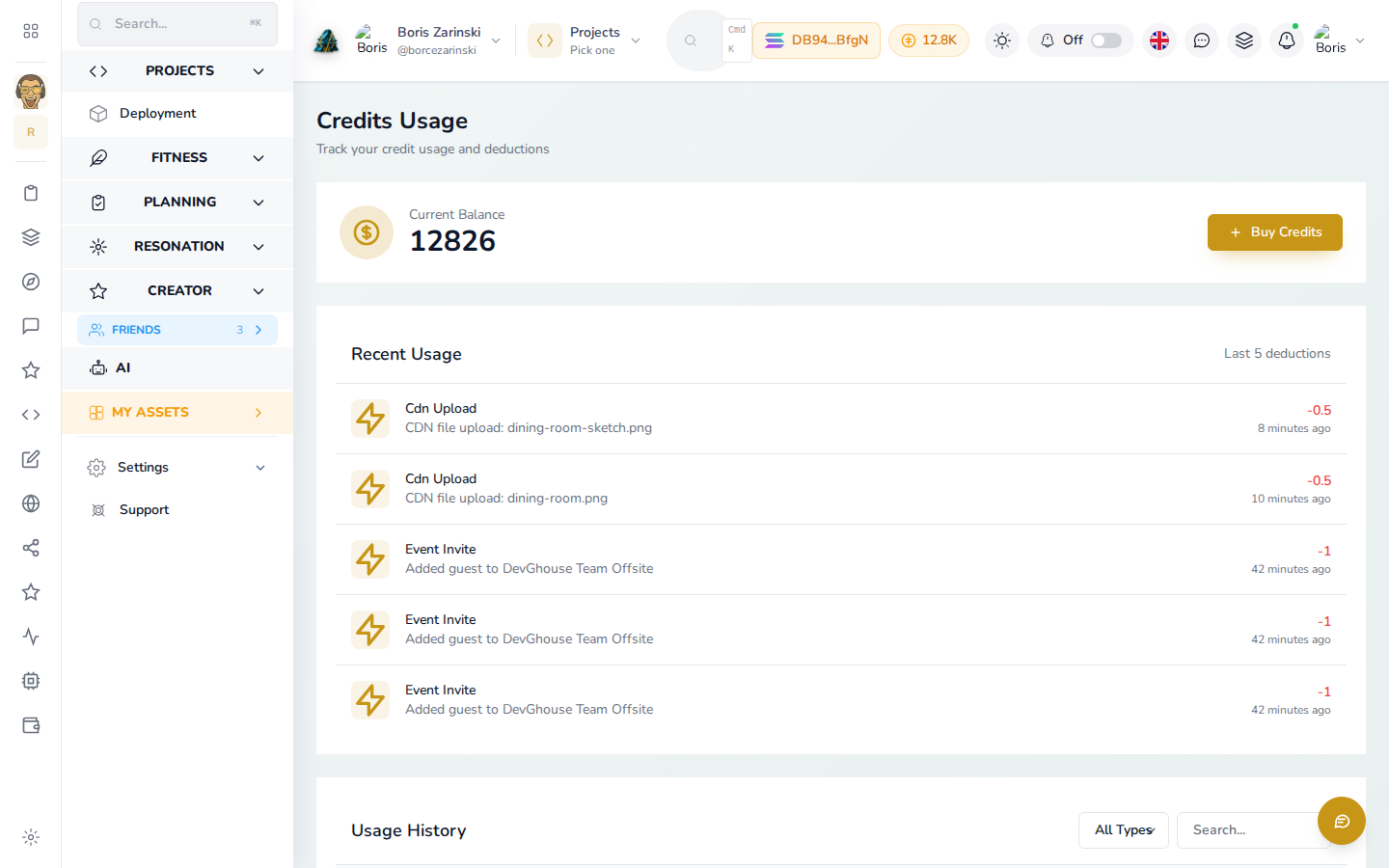The image size is (1389, 868).
Task: Expand the RESONATION section
Action: click(x=177, y=247)
